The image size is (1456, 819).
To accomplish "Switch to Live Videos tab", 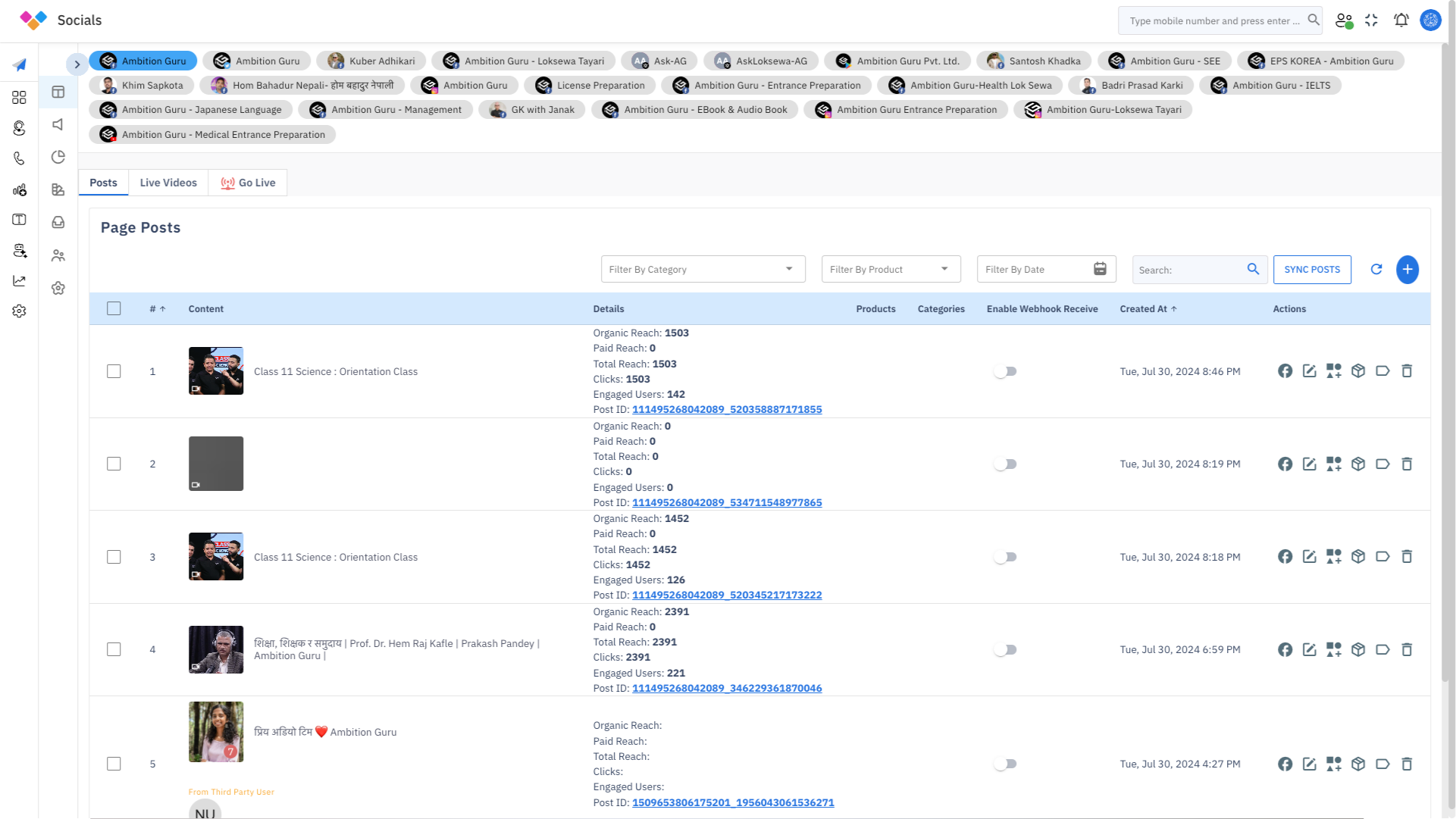I will 168,183.
